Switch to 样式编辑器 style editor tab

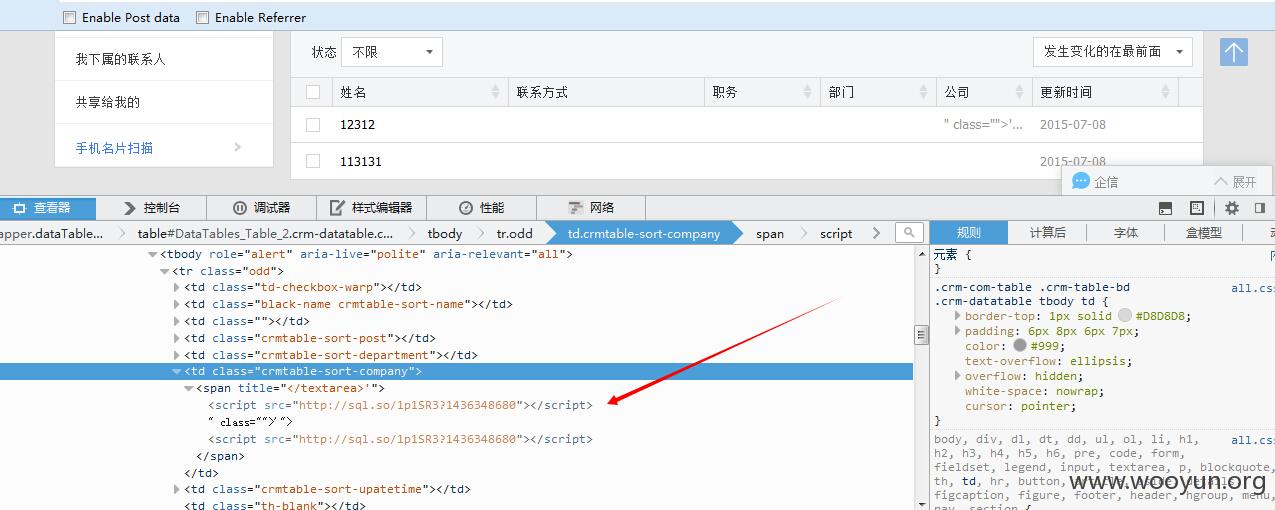(371, 208)
